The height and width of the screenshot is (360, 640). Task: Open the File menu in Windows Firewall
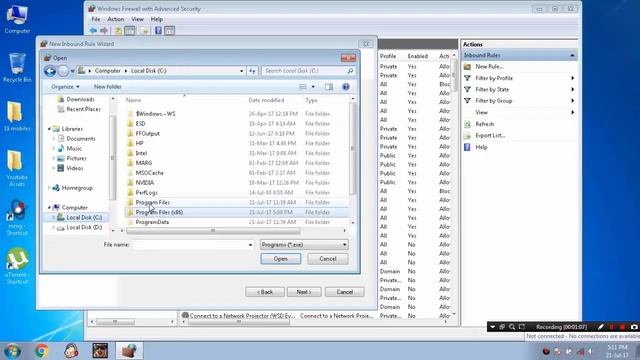96,19
